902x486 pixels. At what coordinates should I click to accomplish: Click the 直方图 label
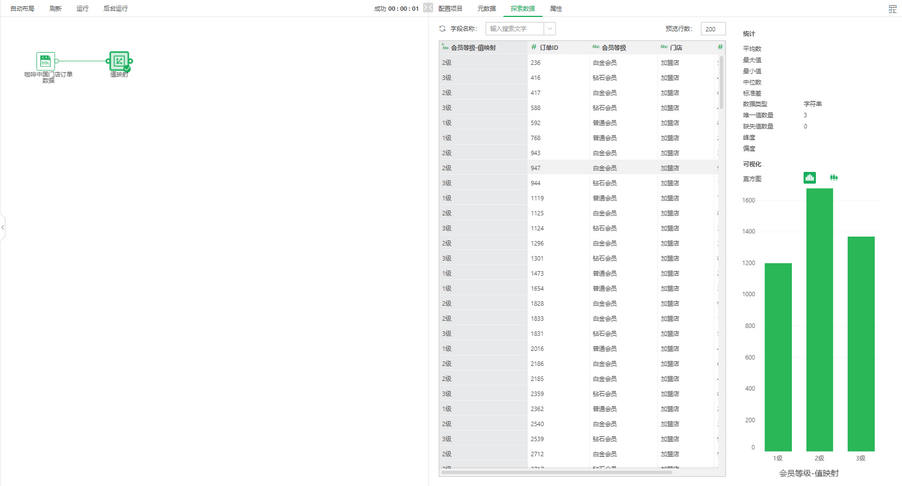752,179
